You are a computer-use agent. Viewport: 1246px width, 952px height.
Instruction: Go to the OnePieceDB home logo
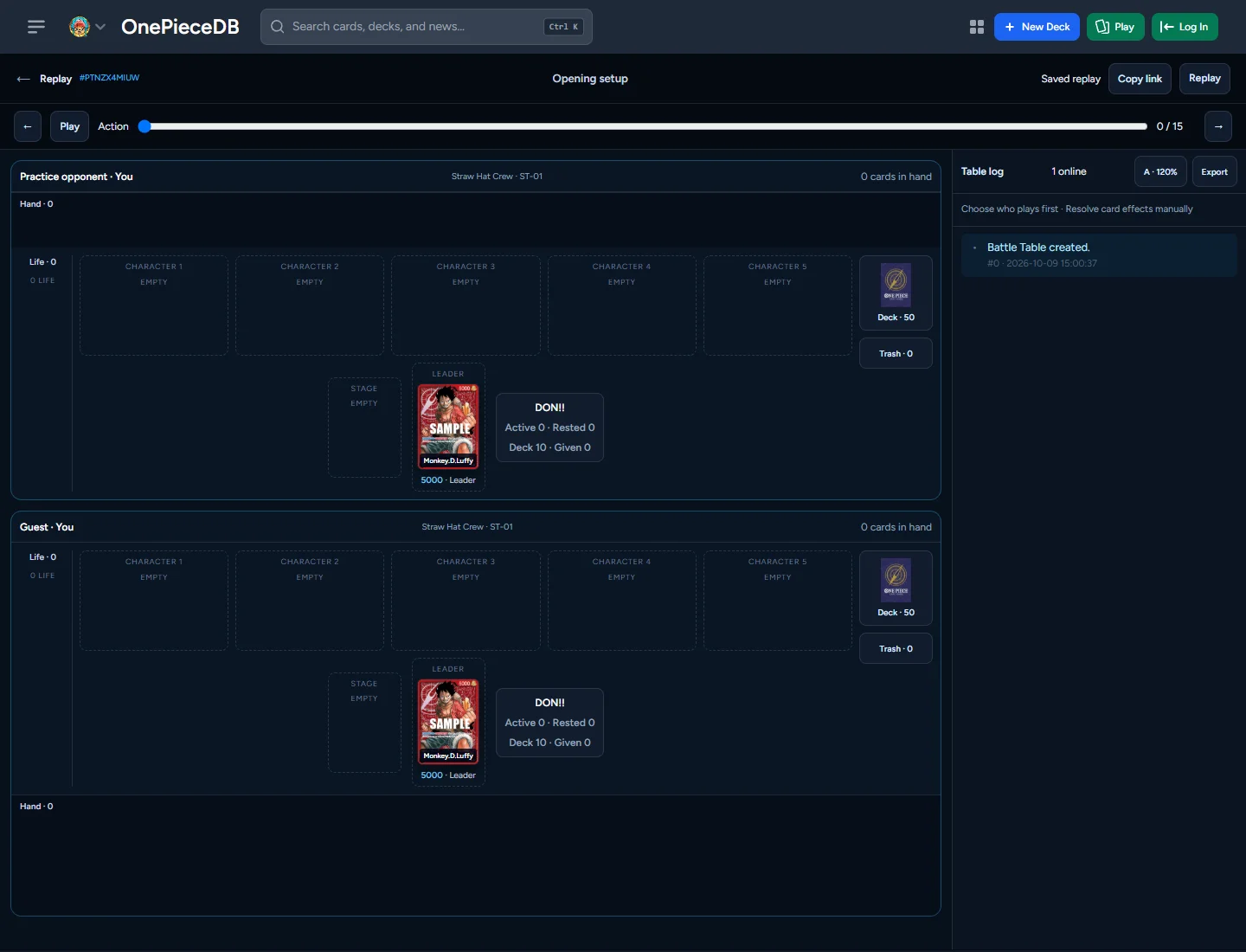click(180, 27)
